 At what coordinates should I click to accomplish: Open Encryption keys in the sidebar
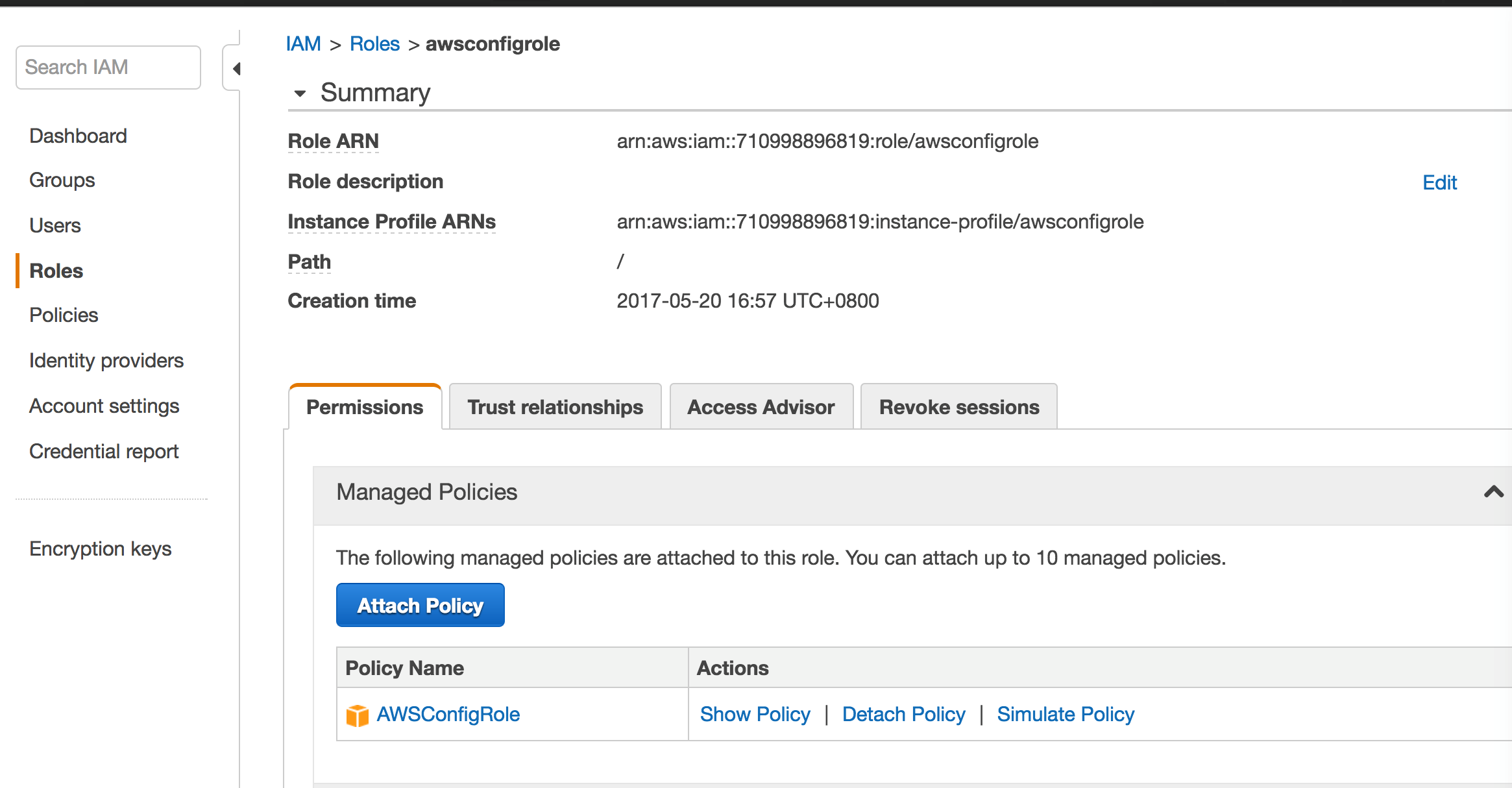(x=100, y=548)
